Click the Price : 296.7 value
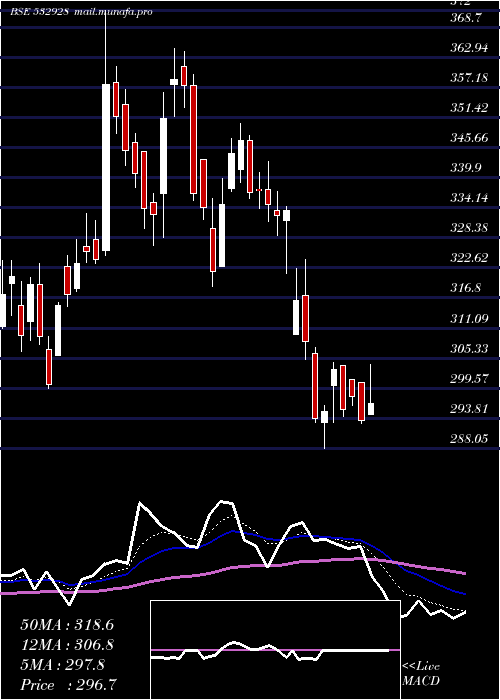 [67, 685]
